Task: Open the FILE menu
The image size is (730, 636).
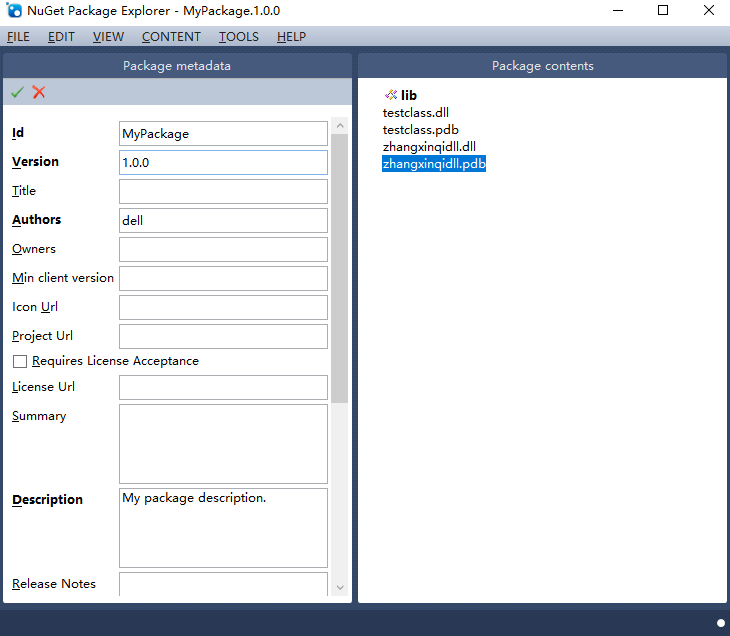Action: tap(18, 37)
